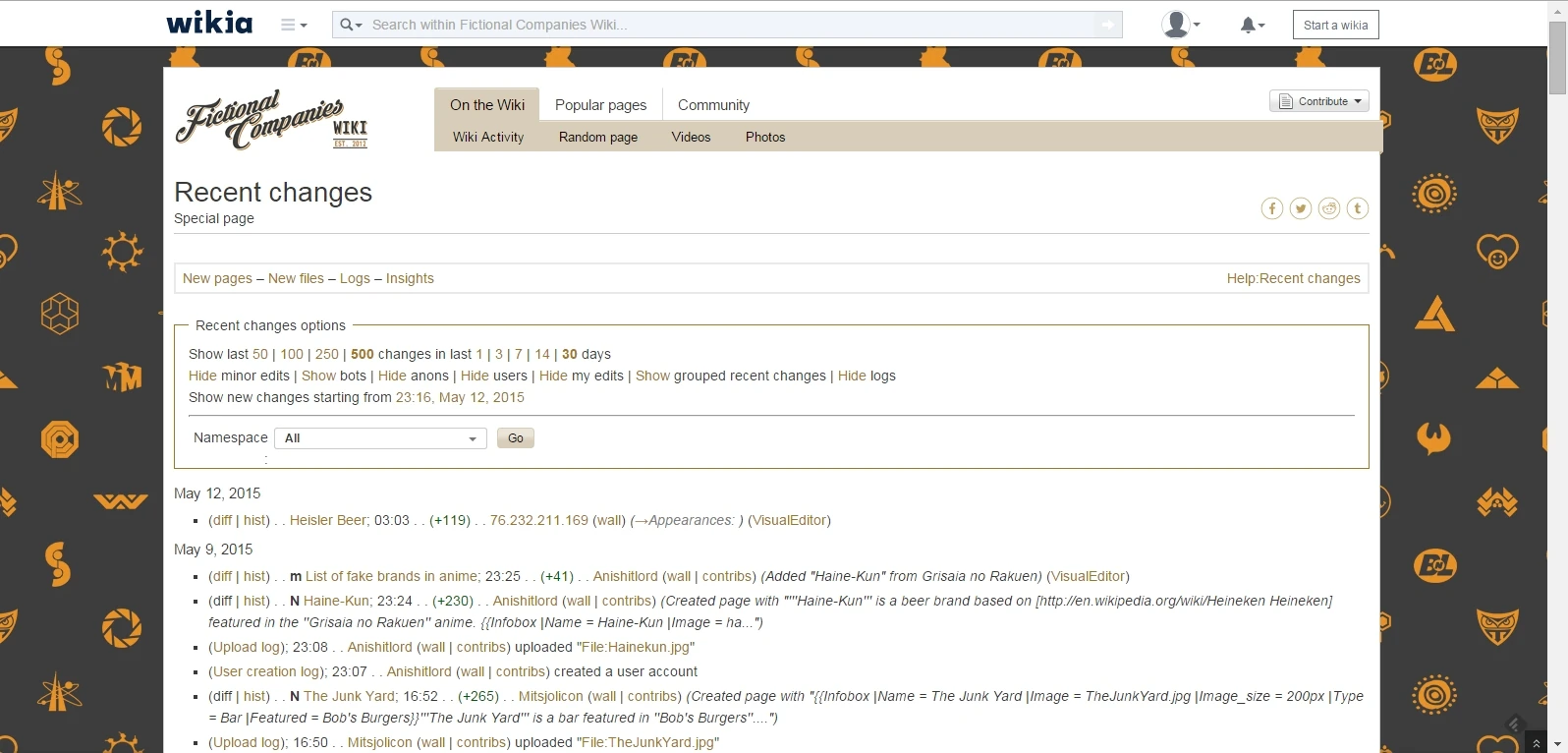Open the New pages link
1568x753 pixels.
pyautogui.click(x=217, y=278)
